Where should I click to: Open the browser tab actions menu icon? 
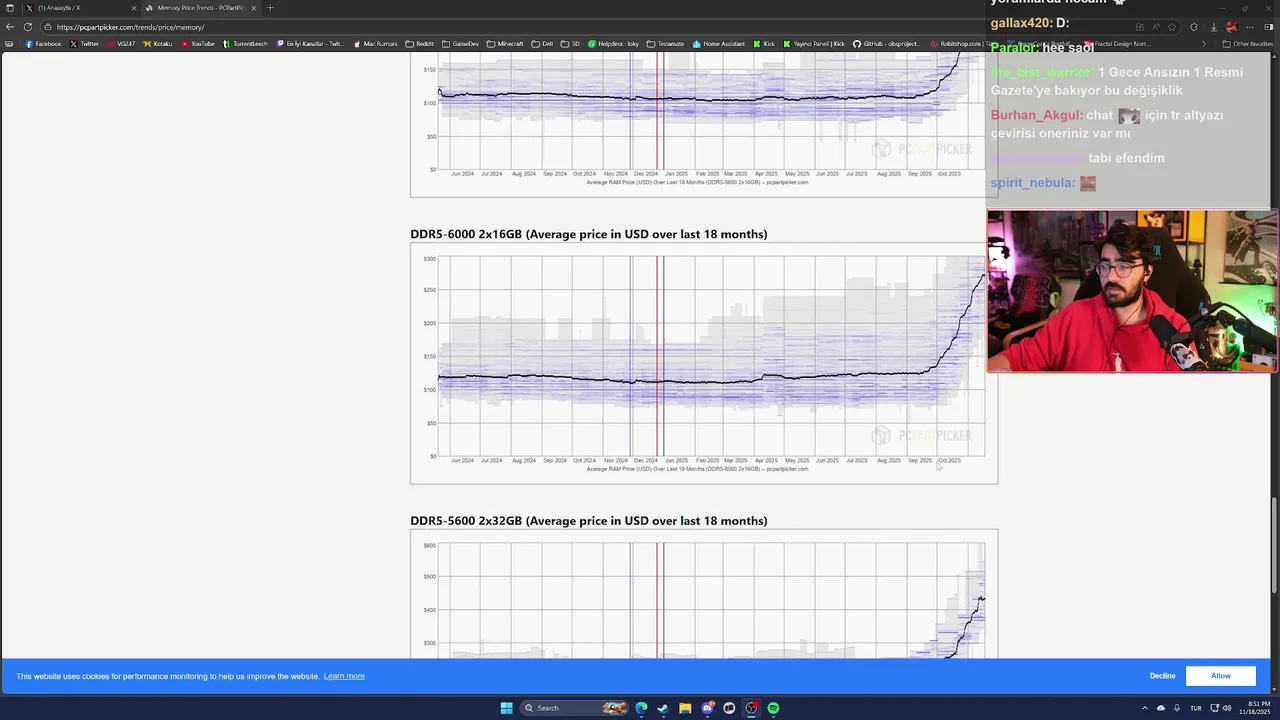click(10, 8)
